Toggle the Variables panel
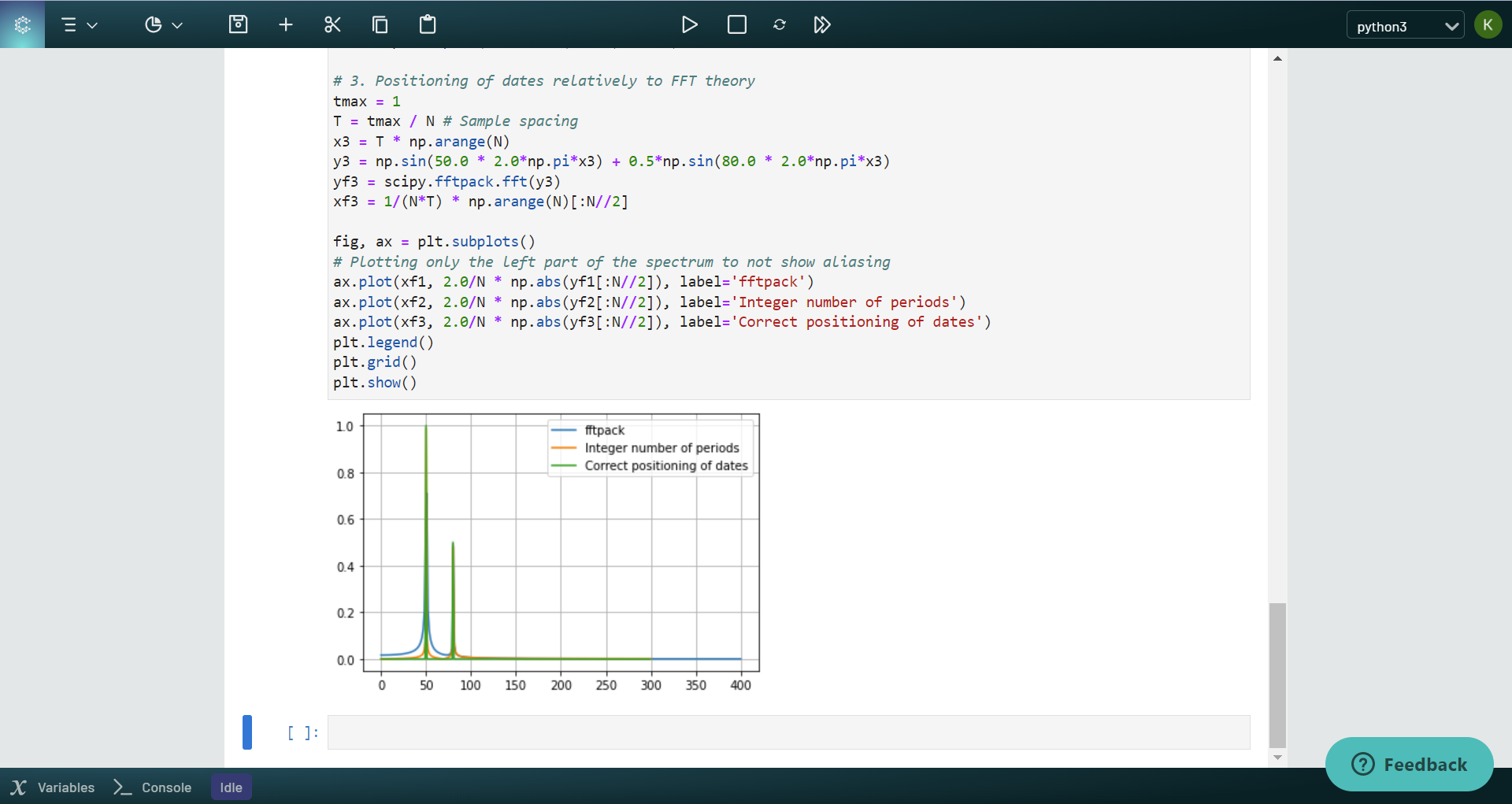Screen dimensions: 1512x804 [x=52, y=787]
